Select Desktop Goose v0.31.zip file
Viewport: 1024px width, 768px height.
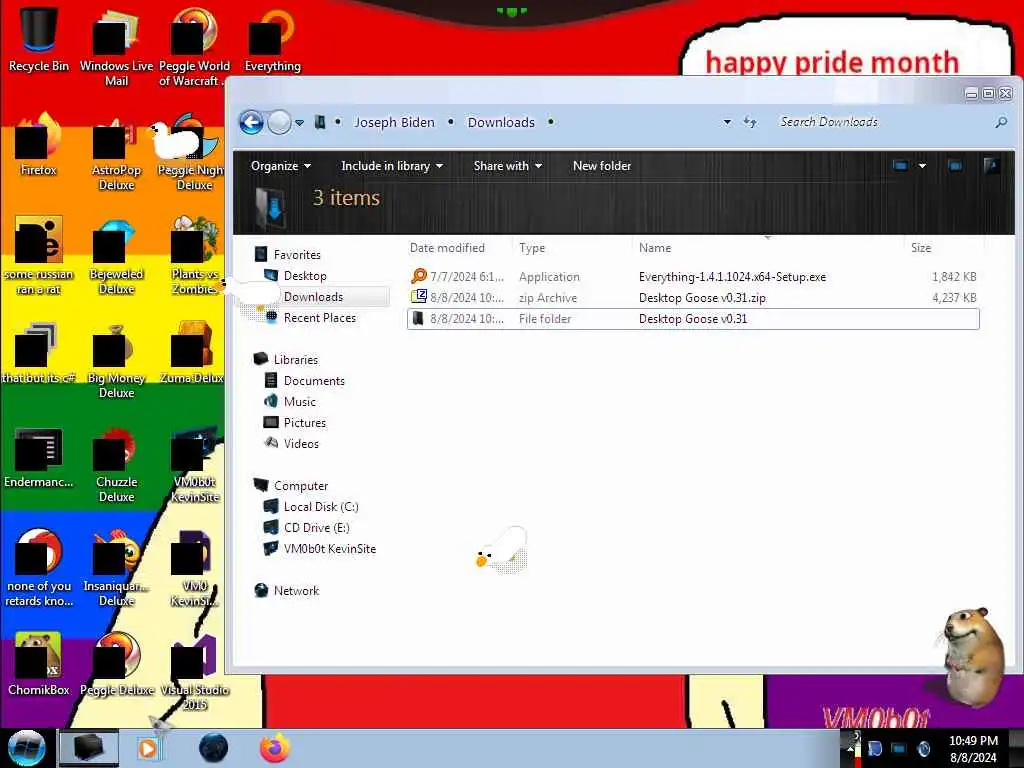(693, 298)
